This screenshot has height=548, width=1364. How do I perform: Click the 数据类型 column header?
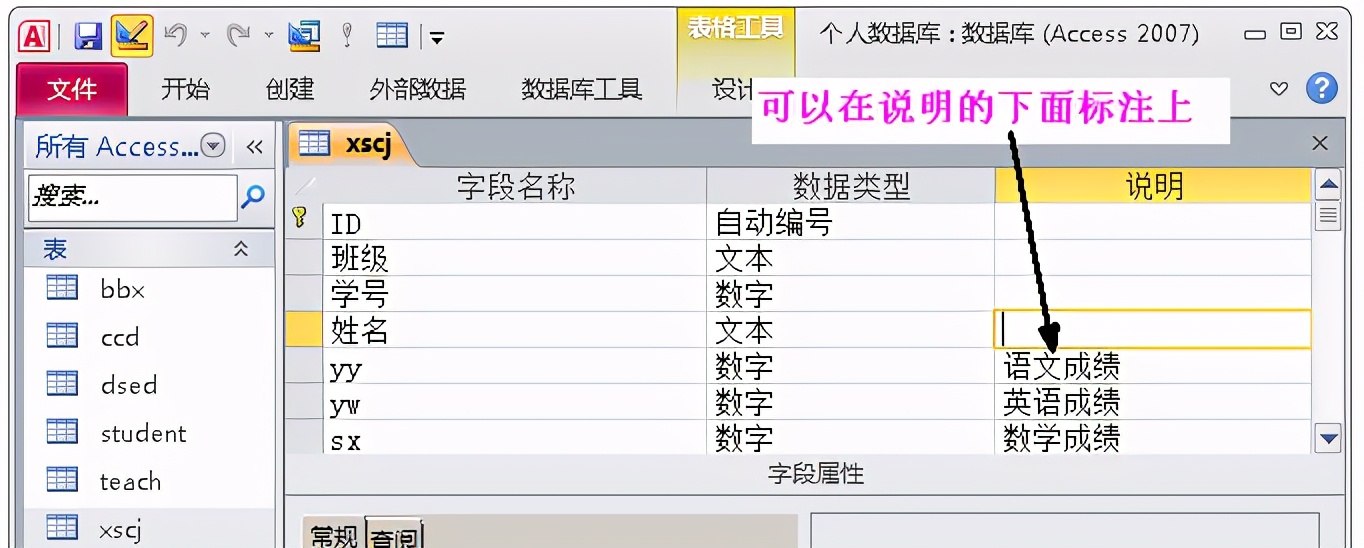(x=851, y=186)
